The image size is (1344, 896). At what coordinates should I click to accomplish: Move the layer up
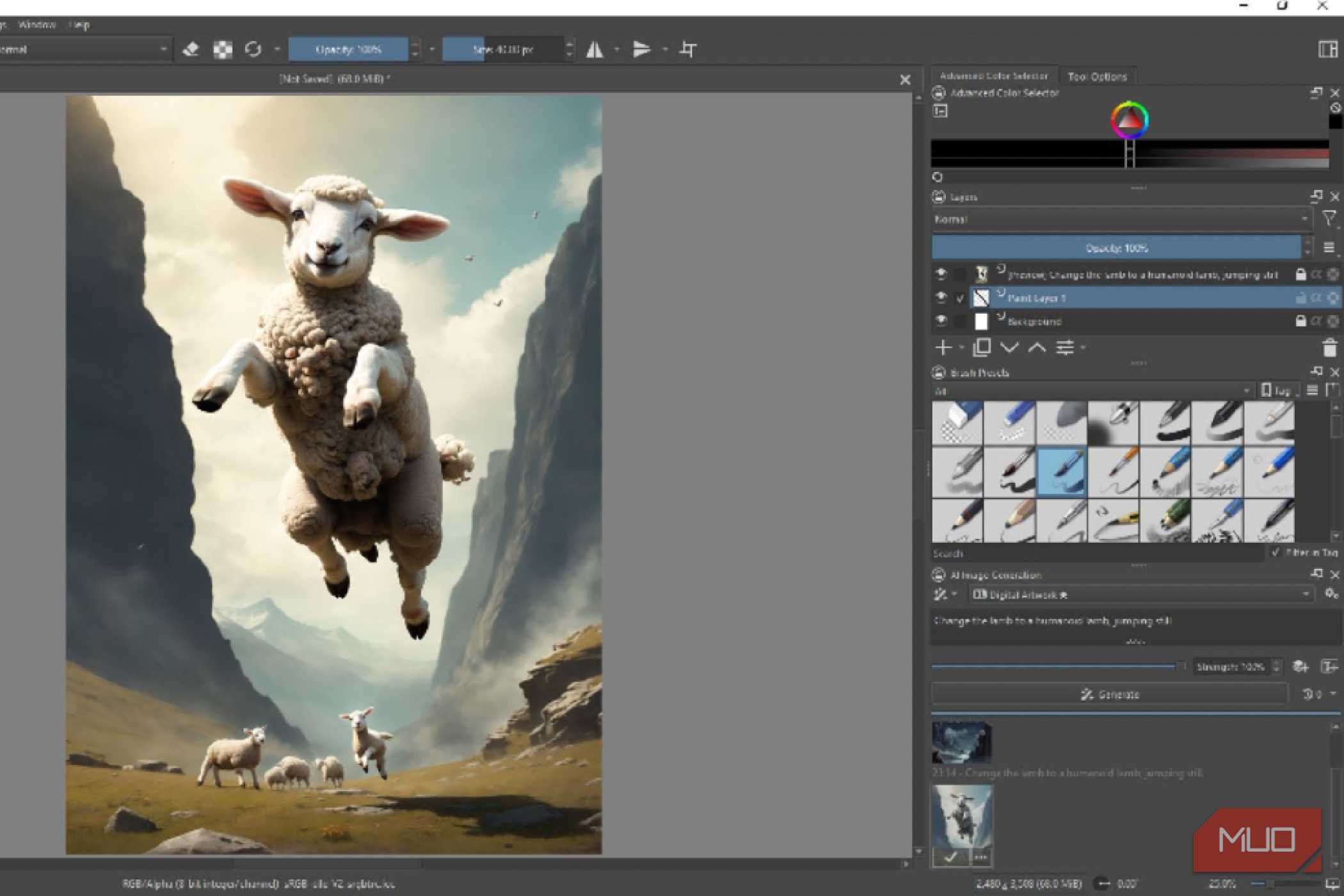[1037, 348]
